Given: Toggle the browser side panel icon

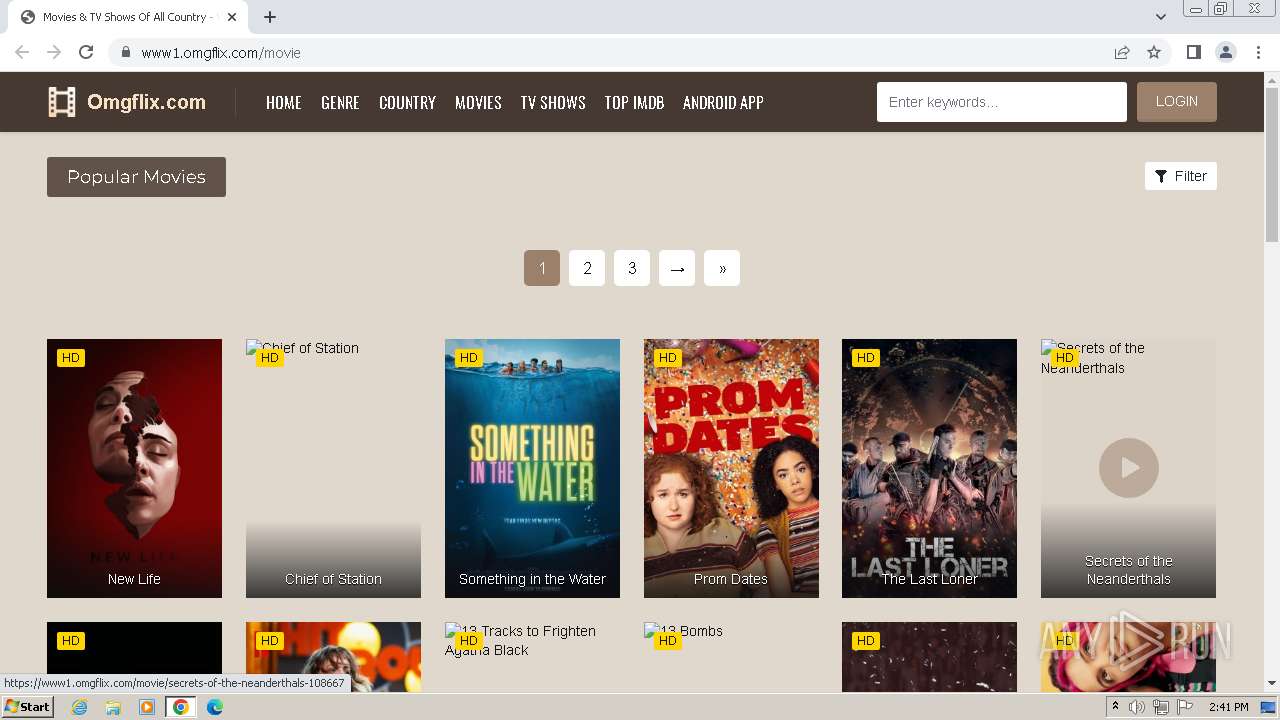Looking at the screenshot, I should pos(1193,52).
